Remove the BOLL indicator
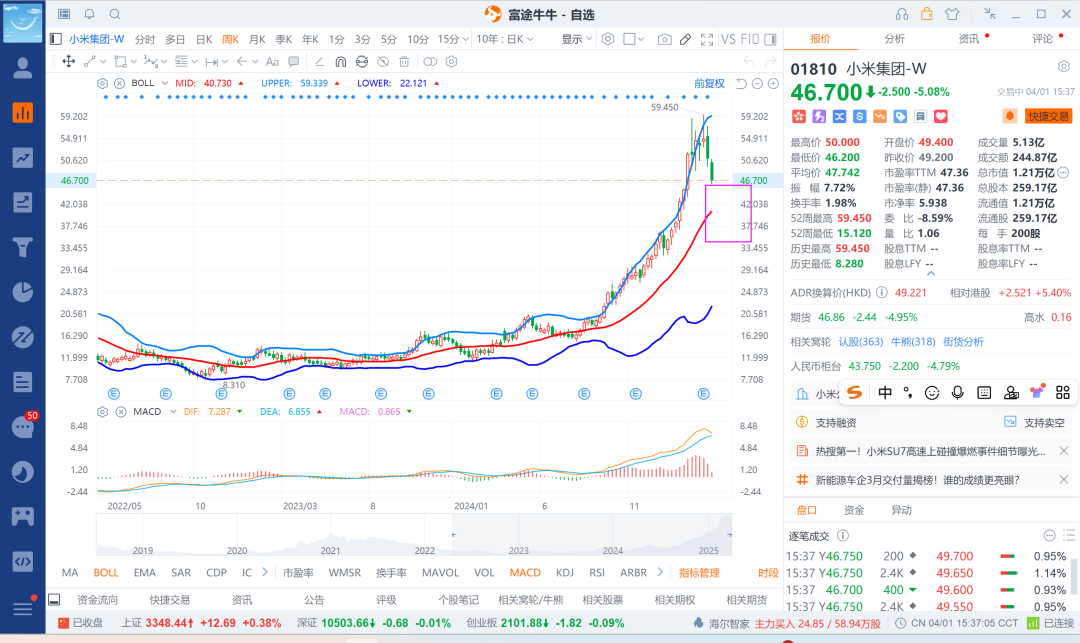This screenshot has width=1080, height=643. point(119,83)
